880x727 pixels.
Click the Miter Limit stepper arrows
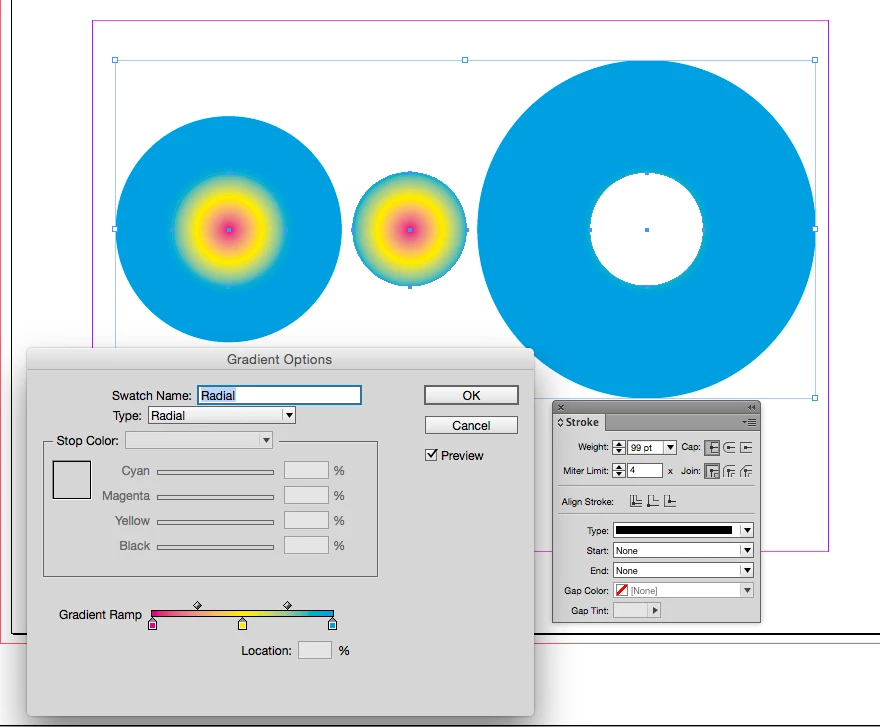(x=618, y=470)
